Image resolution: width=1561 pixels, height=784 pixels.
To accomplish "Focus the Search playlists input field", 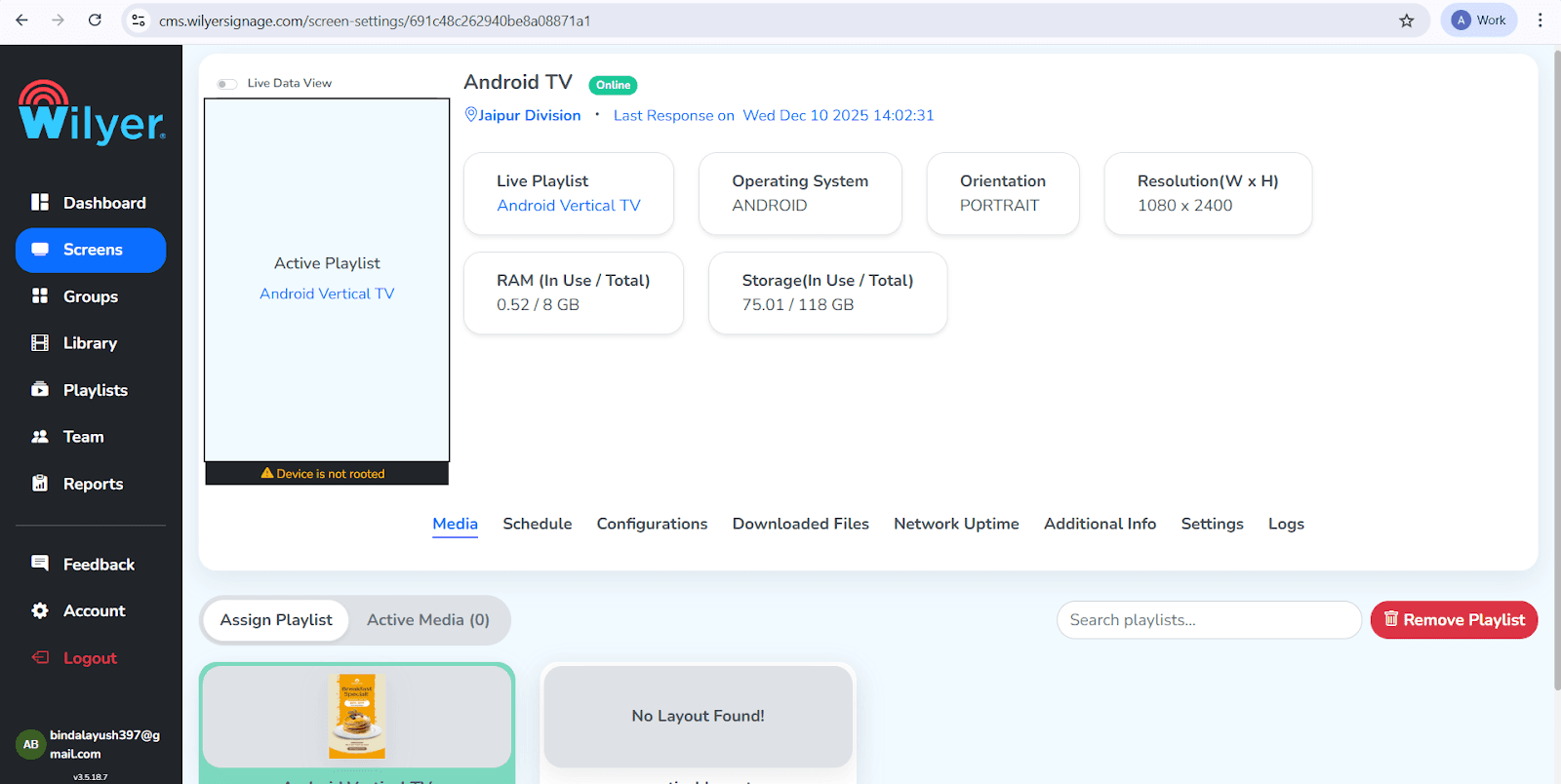I will [x=1209, y=620].
